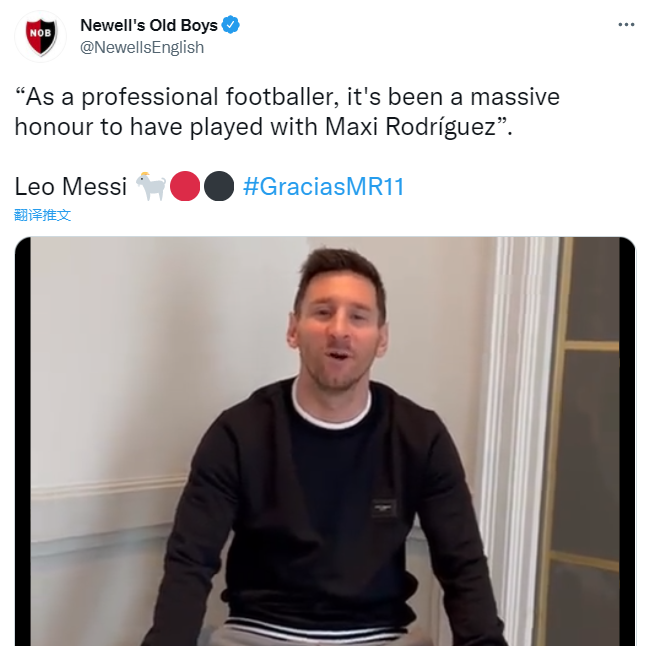Click the 'Maxi Rodríguez' name in the tweet
The height and width of the screenshot is (646, 654).
(x=410, y=127)
